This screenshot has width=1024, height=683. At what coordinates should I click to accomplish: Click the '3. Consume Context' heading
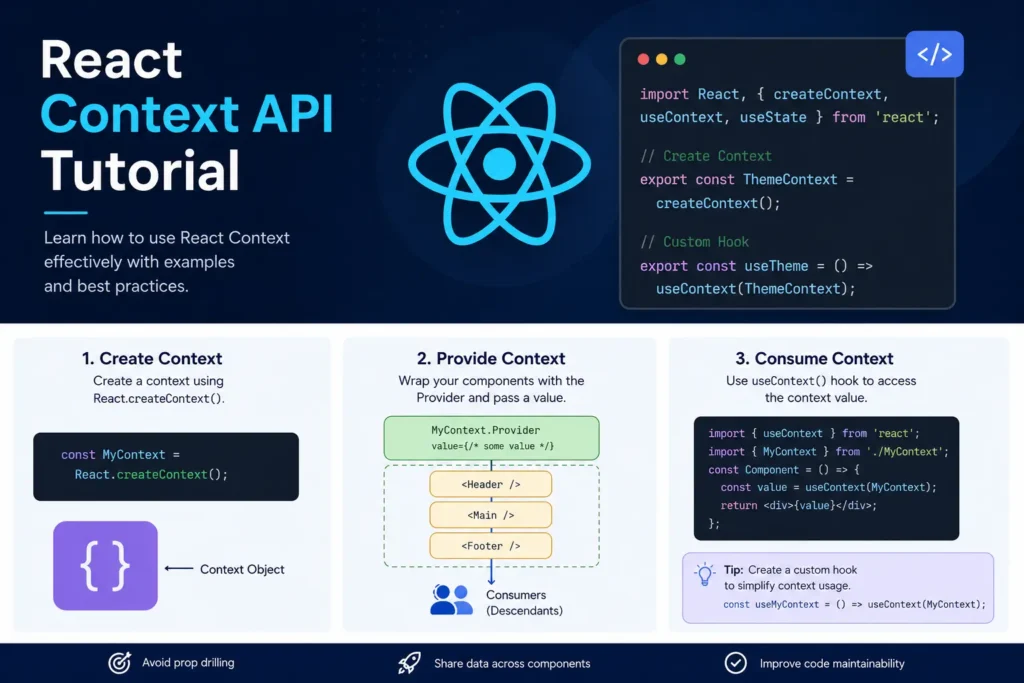(x=814, y=358)
